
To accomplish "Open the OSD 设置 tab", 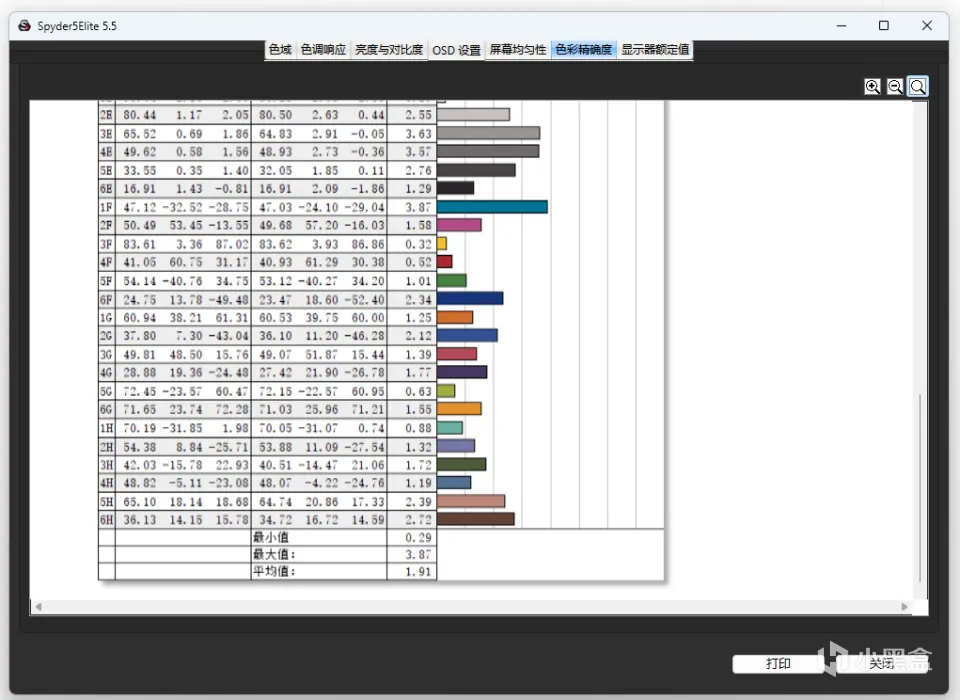I will pos(456,50).
